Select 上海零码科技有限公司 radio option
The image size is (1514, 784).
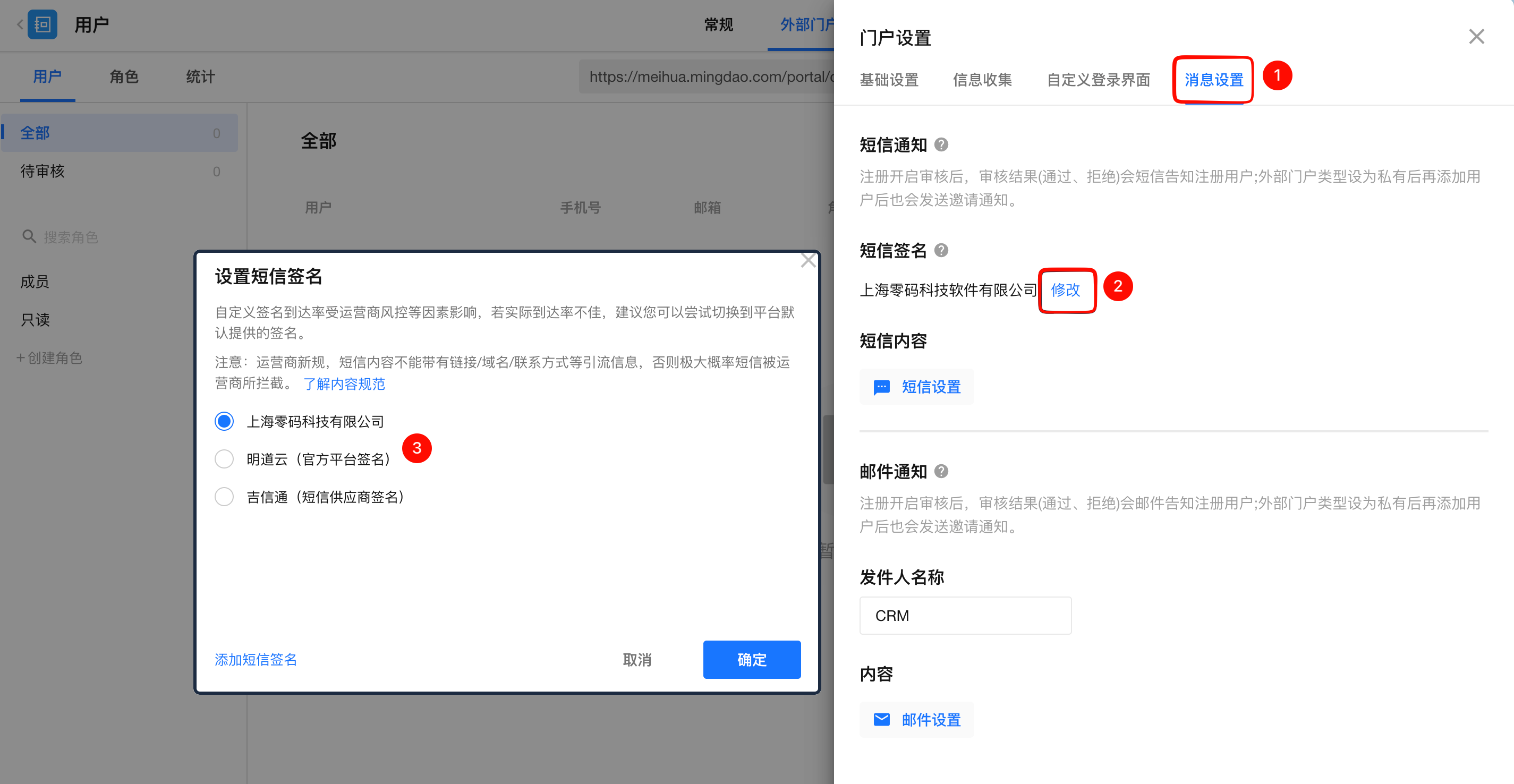224,421
